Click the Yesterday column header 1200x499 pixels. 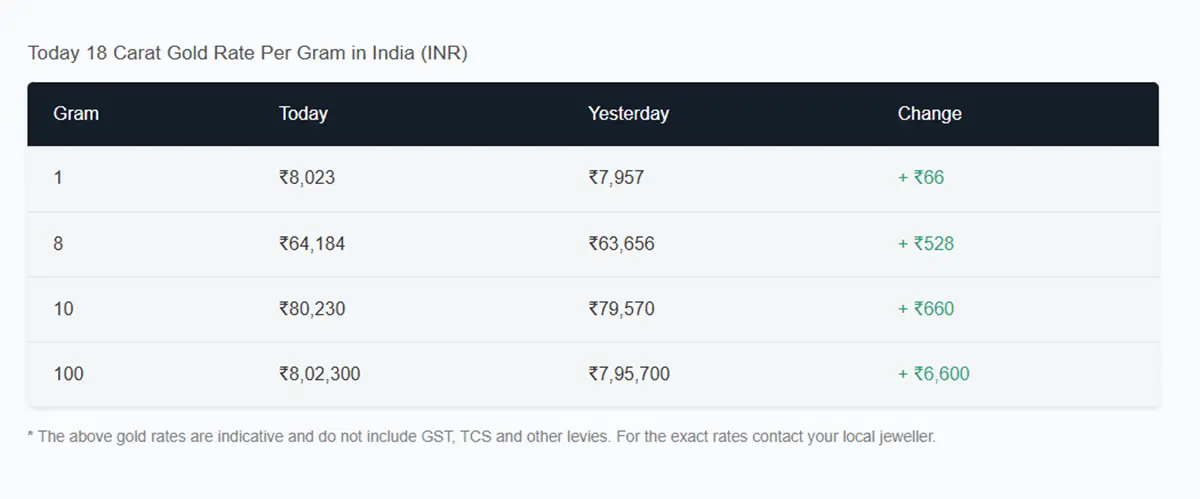coord(628,114)
